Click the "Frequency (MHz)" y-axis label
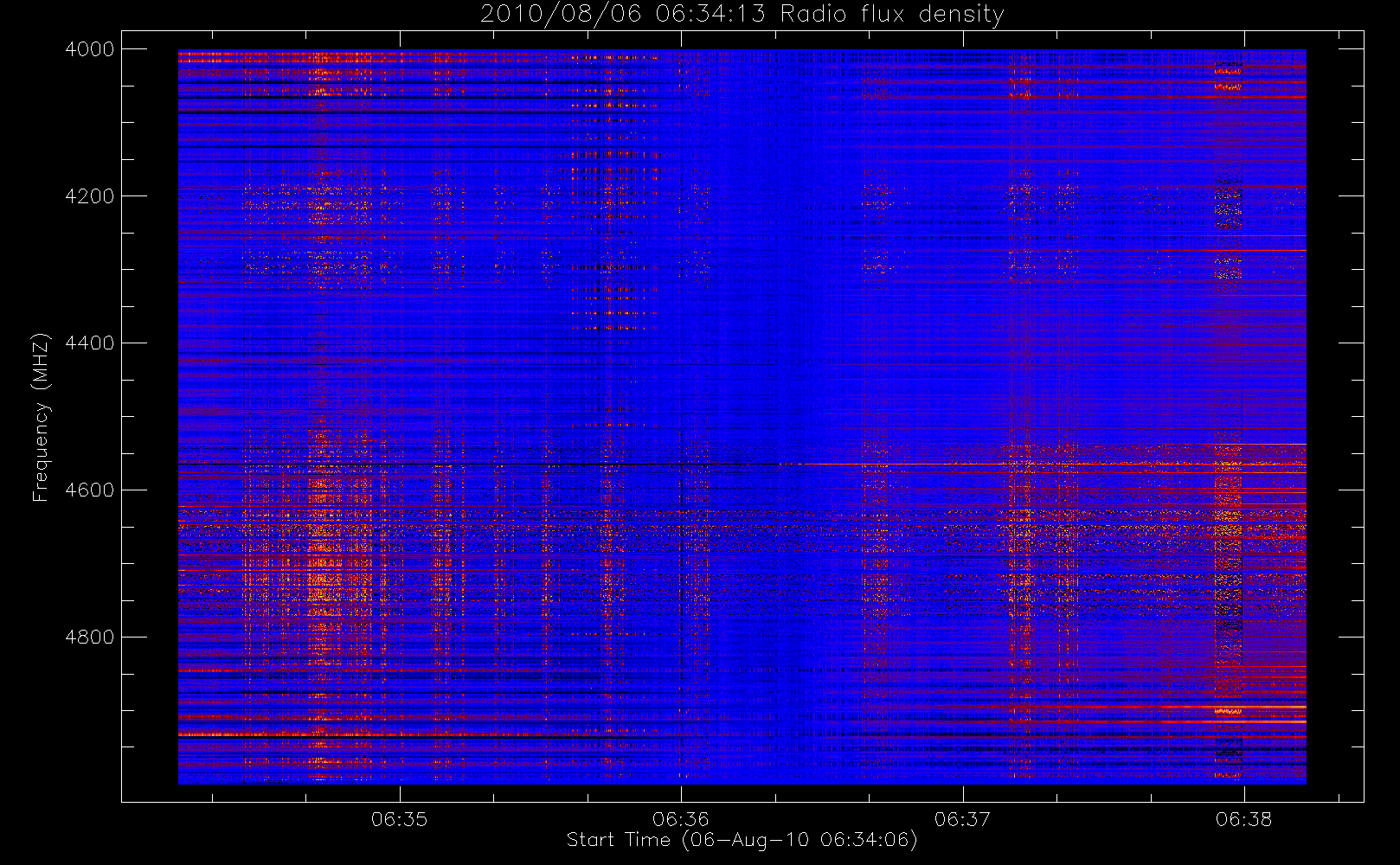Viewport: 1400px width, 865px height. tap(40, 417)
